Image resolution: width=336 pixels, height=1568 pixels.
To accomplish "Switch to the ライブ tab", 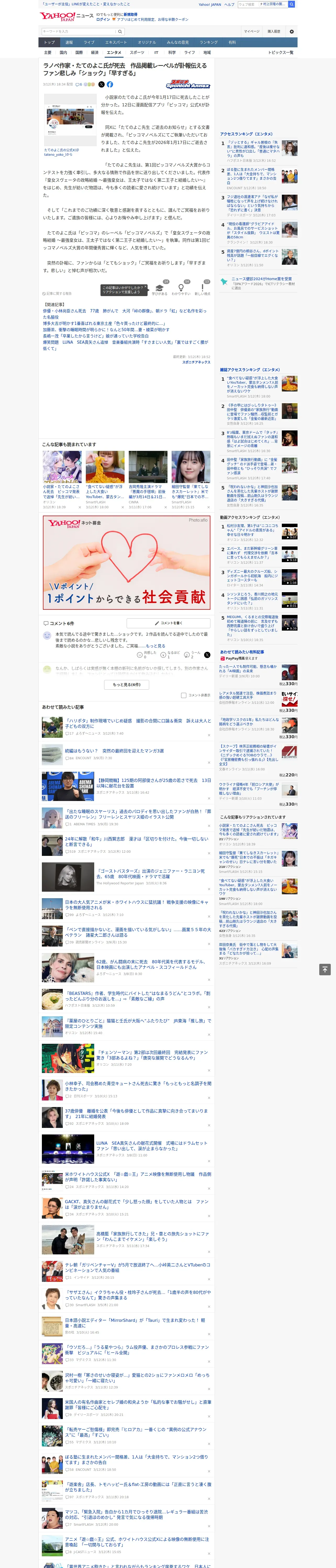I will (89, 43).
